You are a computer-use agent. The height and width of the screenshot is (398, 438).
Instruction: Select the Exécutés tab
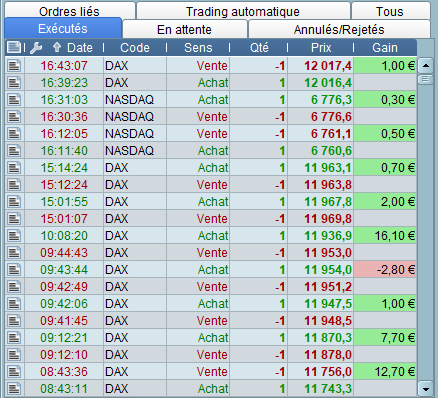click(x=63, y=28)
